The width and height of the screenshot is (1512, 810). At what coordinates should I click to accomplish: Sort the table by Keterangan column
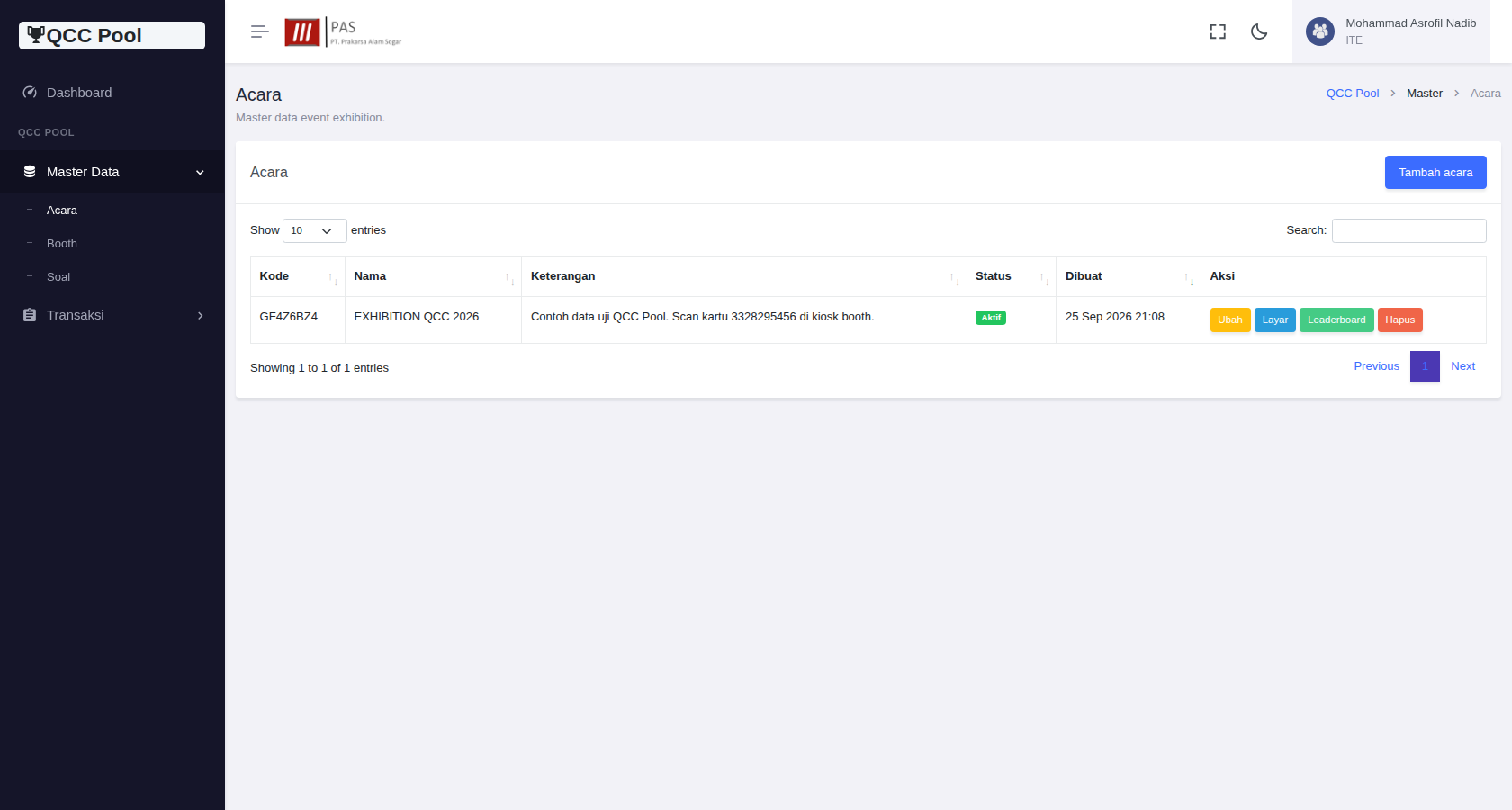(x=744, y=276)
